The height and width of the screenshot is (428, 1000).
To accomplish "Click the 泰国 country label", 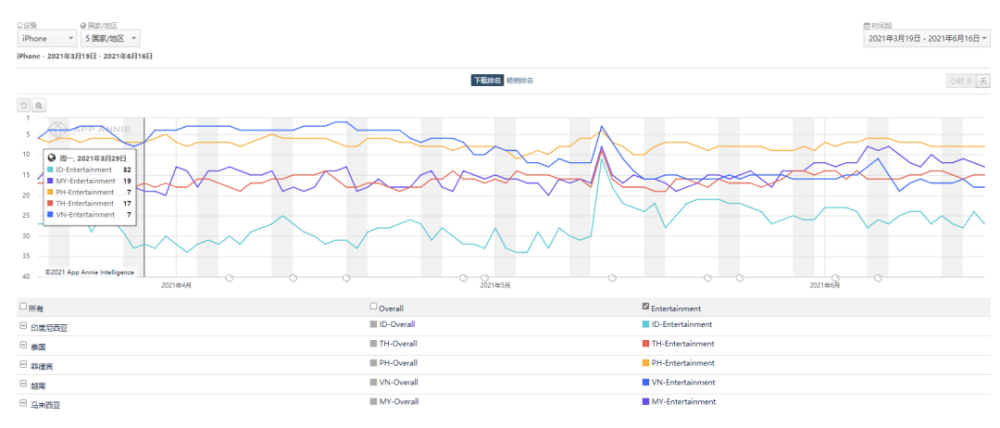I will point(37,347).
